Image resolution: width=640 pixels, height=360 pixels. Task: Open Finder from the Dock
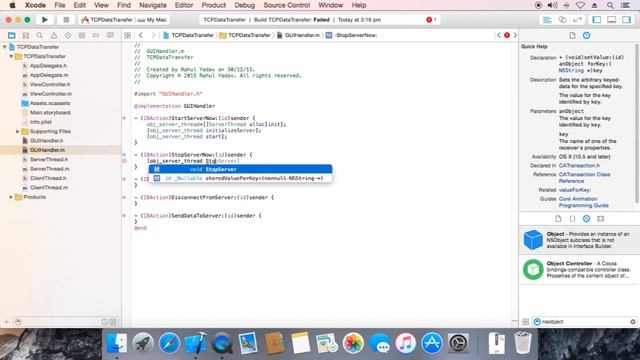117,343
